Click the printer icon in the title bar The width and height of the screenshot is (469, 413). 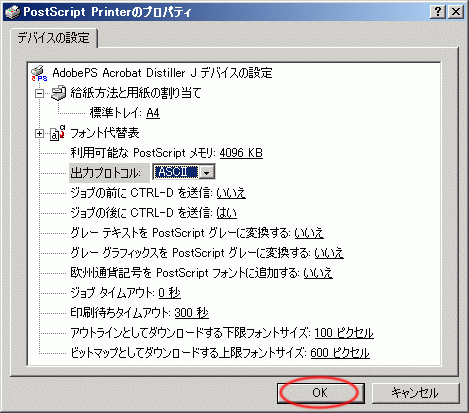(13, 12)
